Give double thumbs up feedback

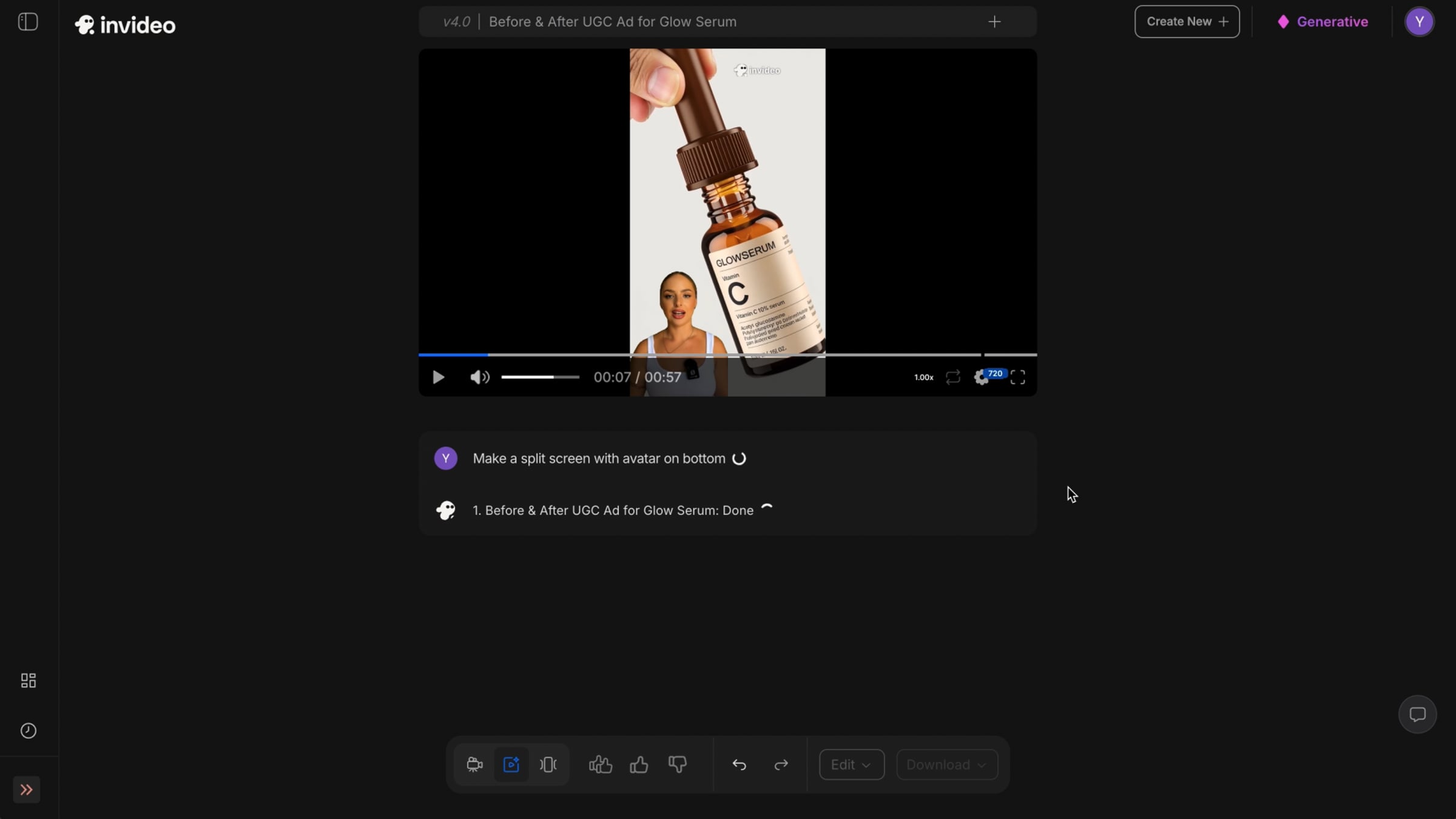click(601, 765)
